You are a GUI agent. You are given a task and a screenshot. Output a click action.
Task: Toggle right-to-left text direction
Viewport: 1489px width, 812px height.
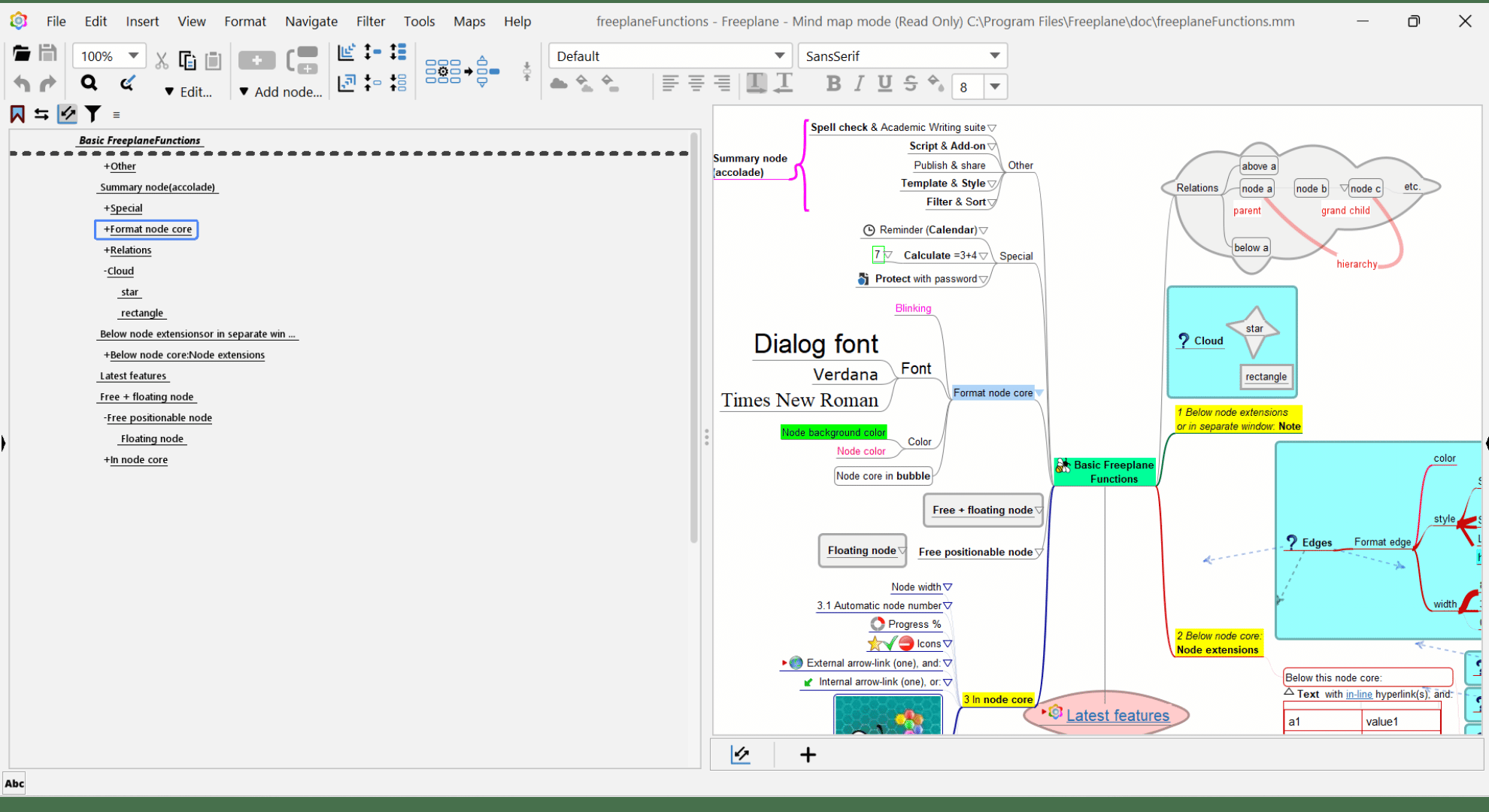pyautogui.click(x=784, y=83)
